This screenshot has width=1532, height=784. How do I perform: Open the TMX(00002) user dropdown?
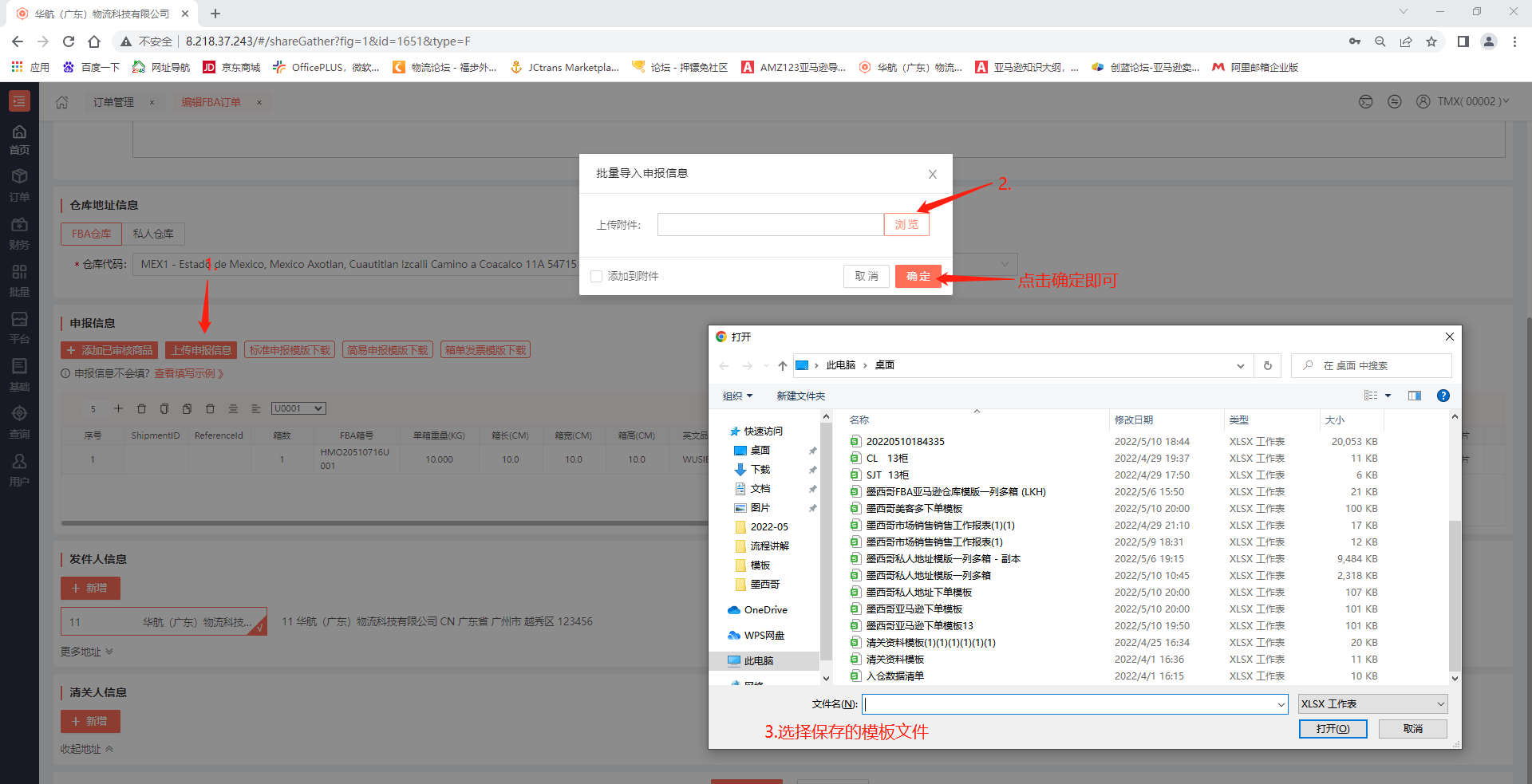coord(1463,101)
